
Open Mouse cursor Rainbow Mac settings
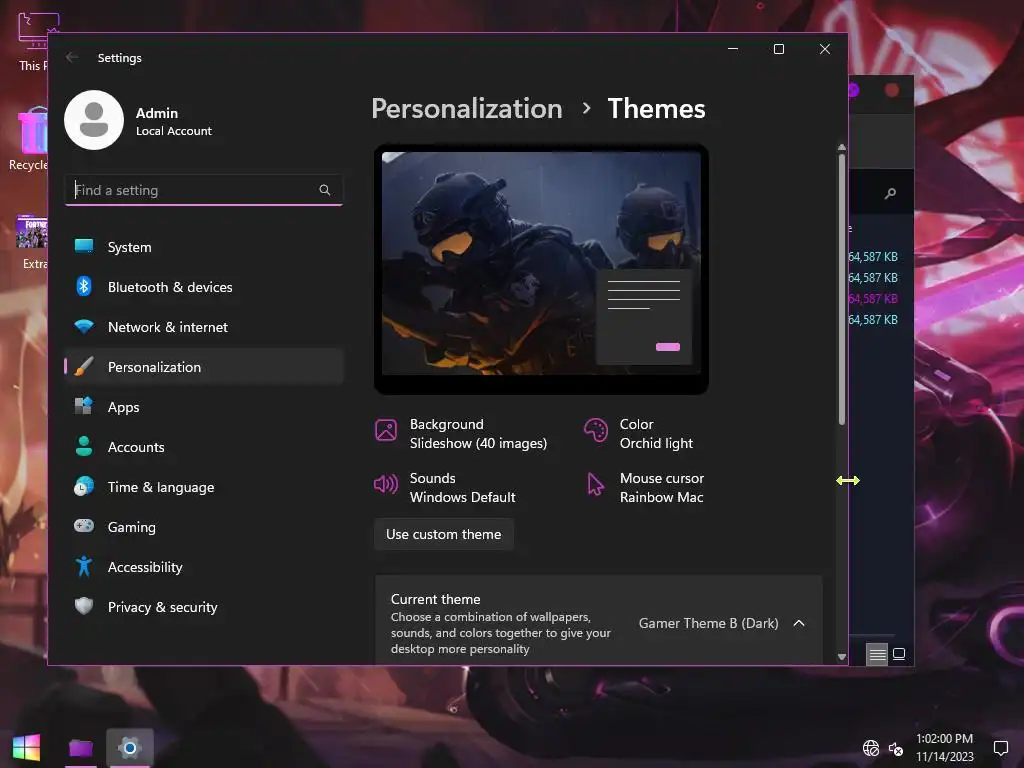[x=645, y=488]
